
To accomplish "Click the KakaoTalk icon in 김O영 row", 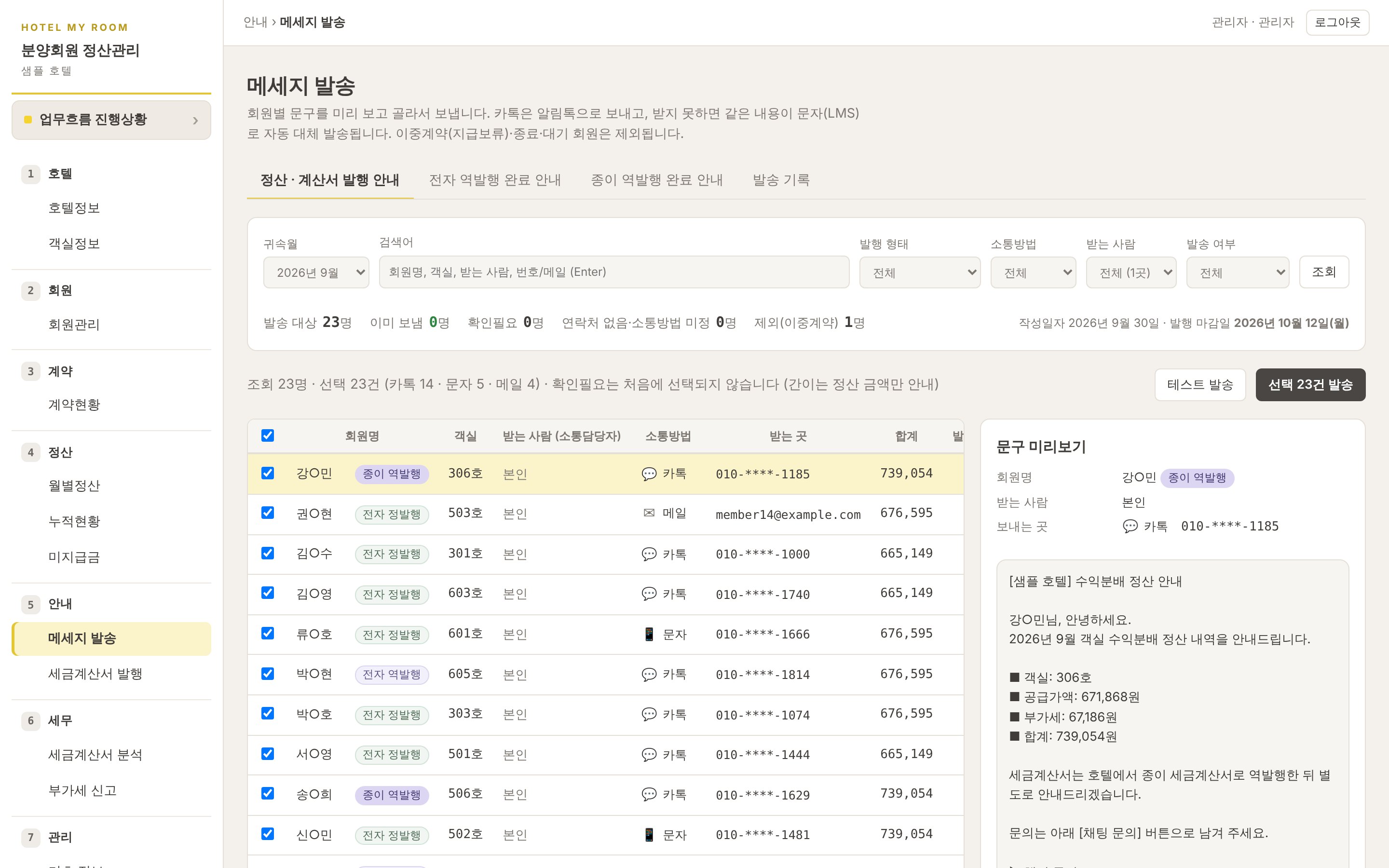I will pos(649,594).
